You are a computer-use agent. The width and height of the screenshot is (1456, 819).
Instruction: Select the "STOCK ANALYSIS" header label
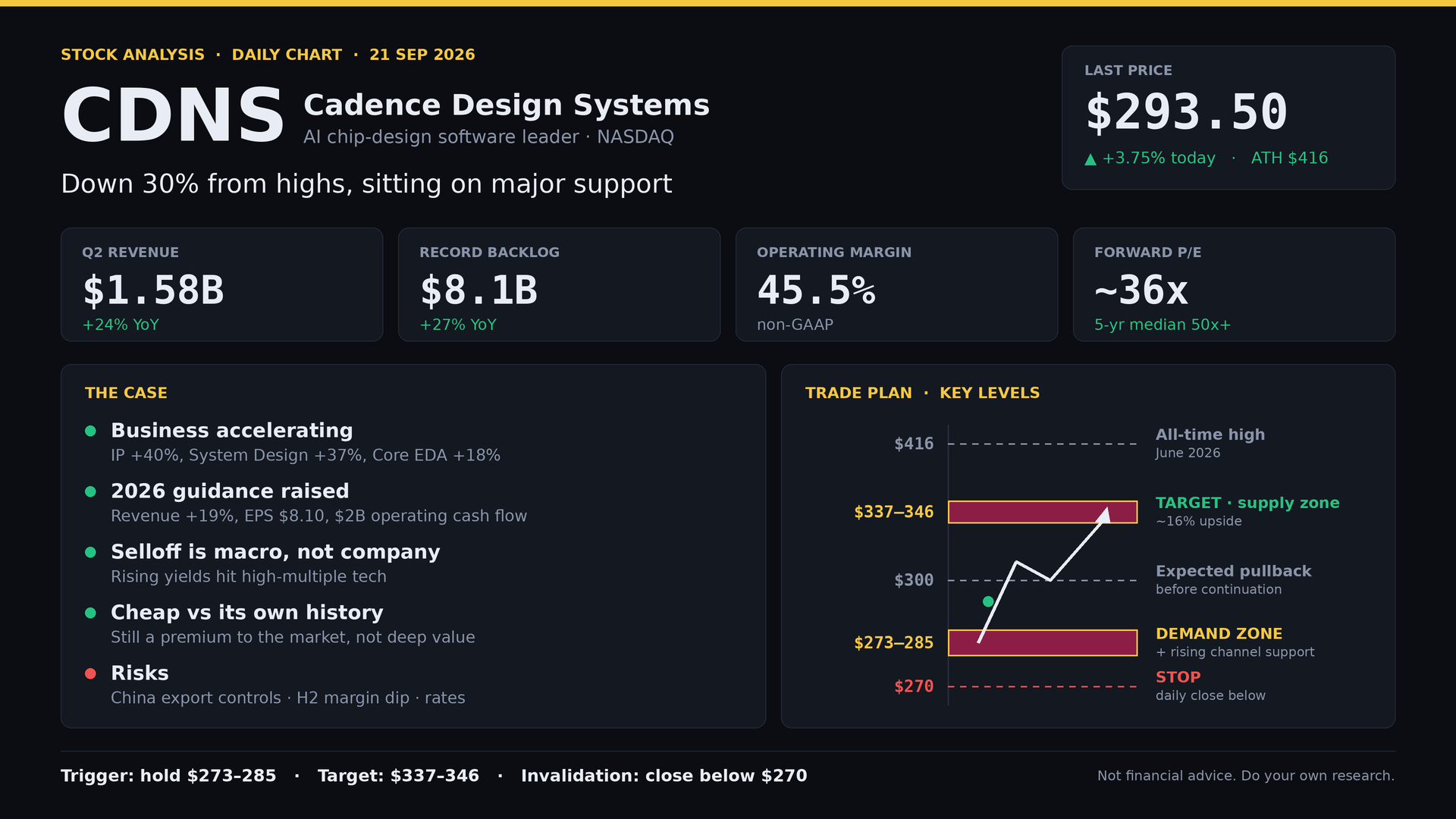point(133,55)
